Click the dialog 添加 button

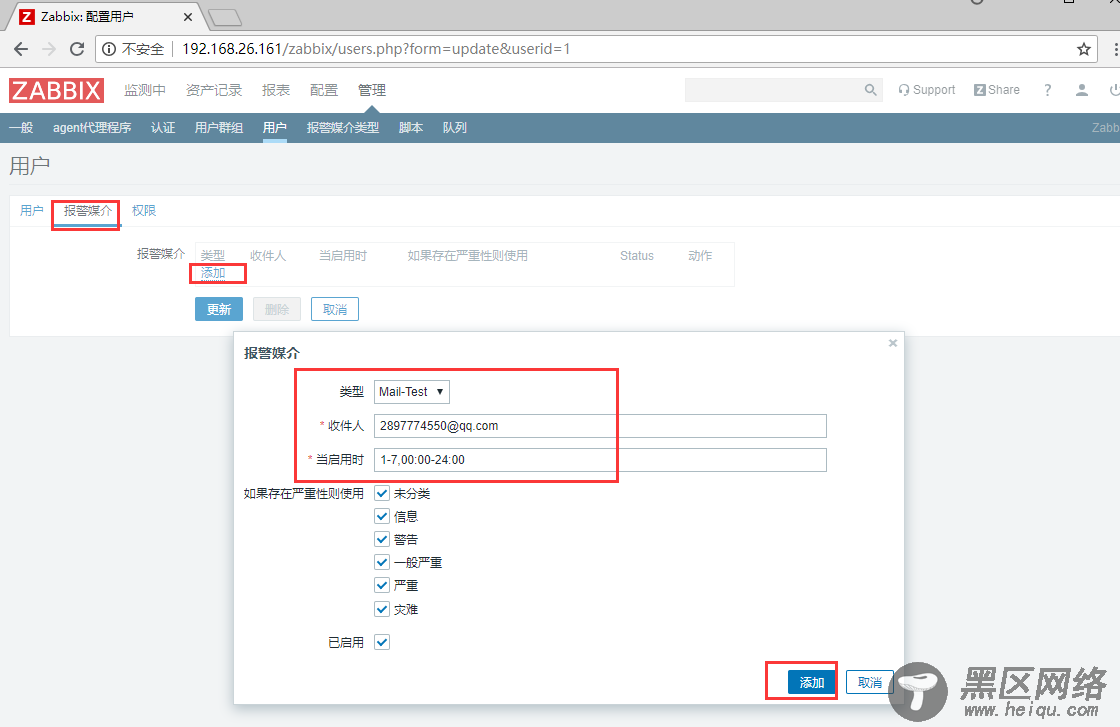coord(811,683)
